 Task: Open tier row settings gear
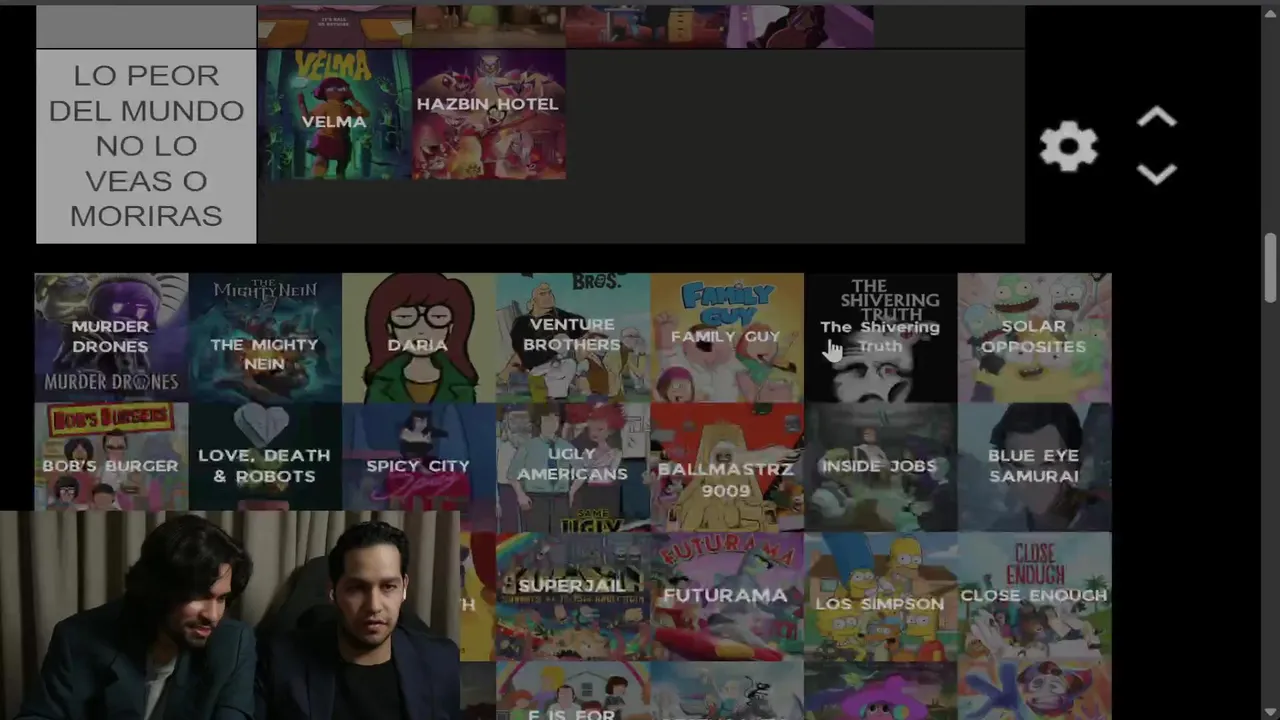1068,147
